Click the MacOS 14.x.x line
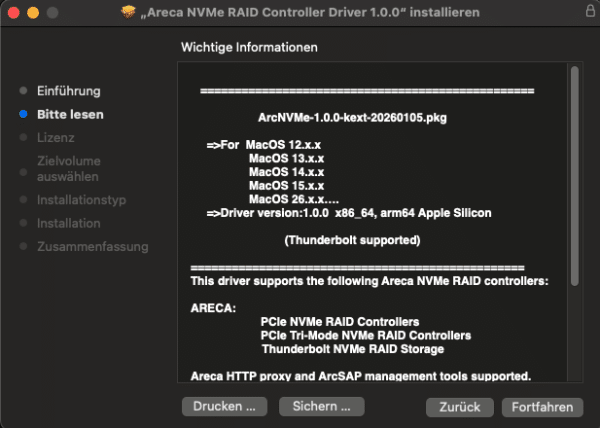This screenshot has height=428, width=600. (x=286, y=172)
